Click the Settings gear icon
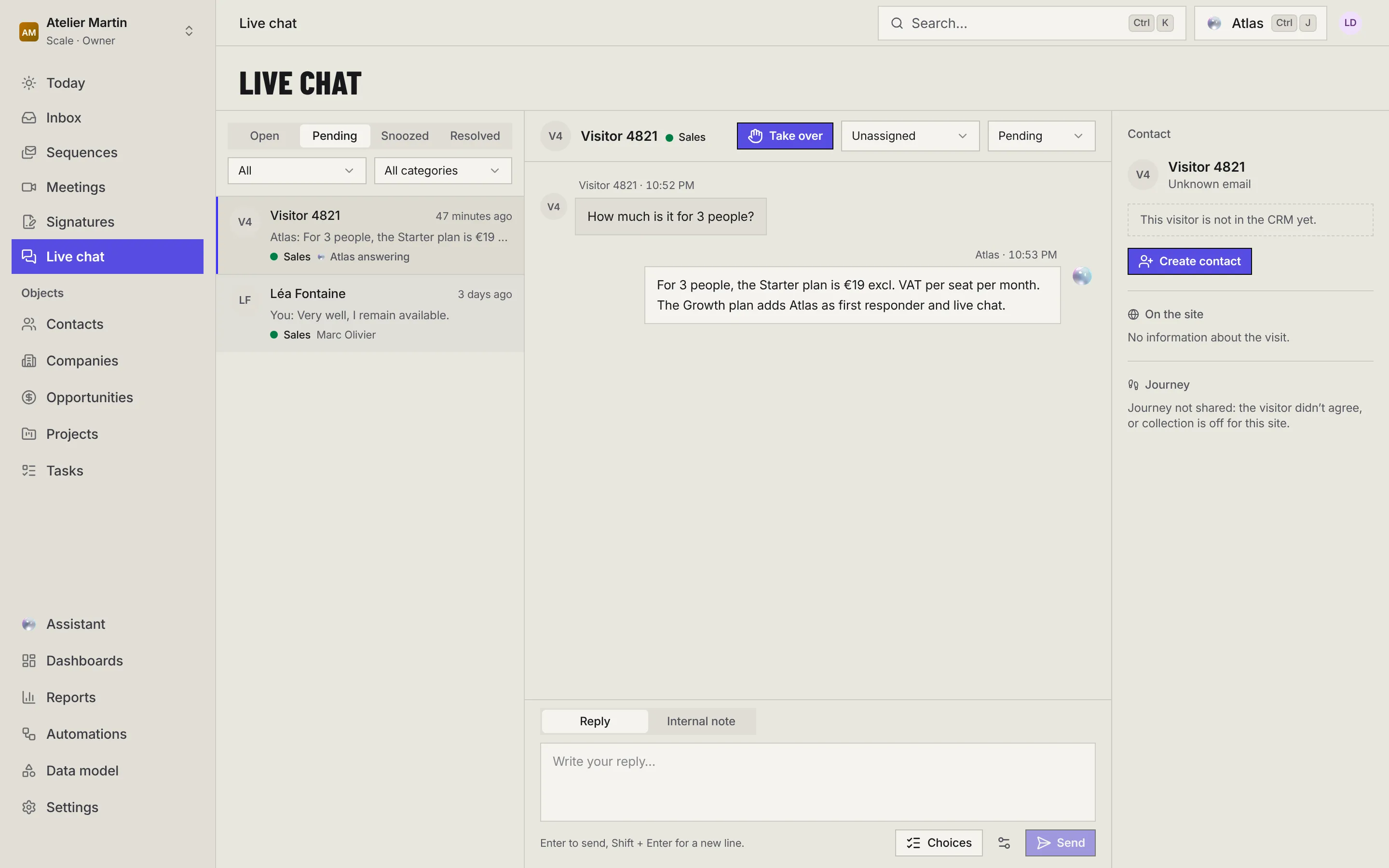 point(29,808)
